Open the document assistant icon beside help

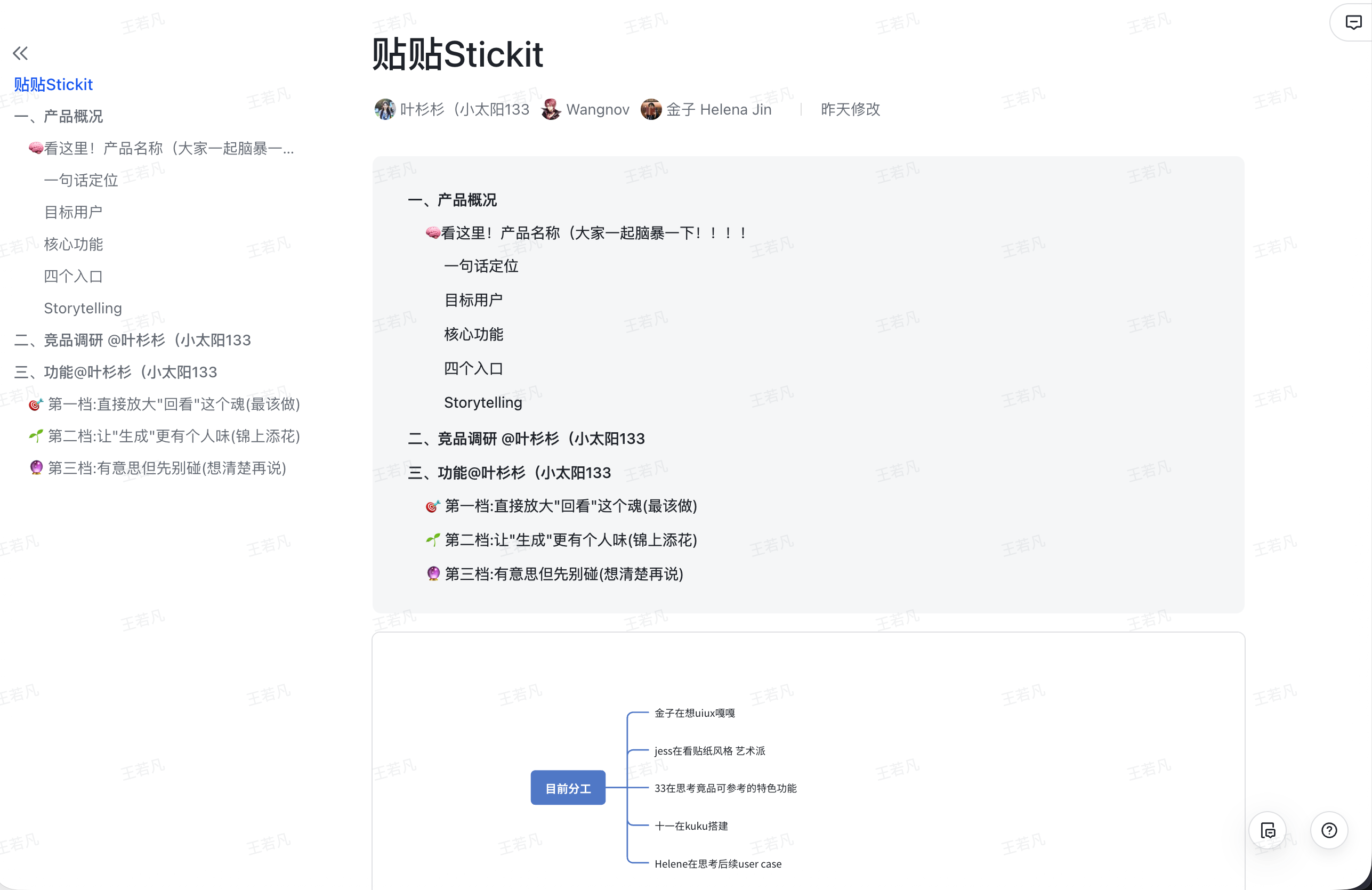point(1268,830)
